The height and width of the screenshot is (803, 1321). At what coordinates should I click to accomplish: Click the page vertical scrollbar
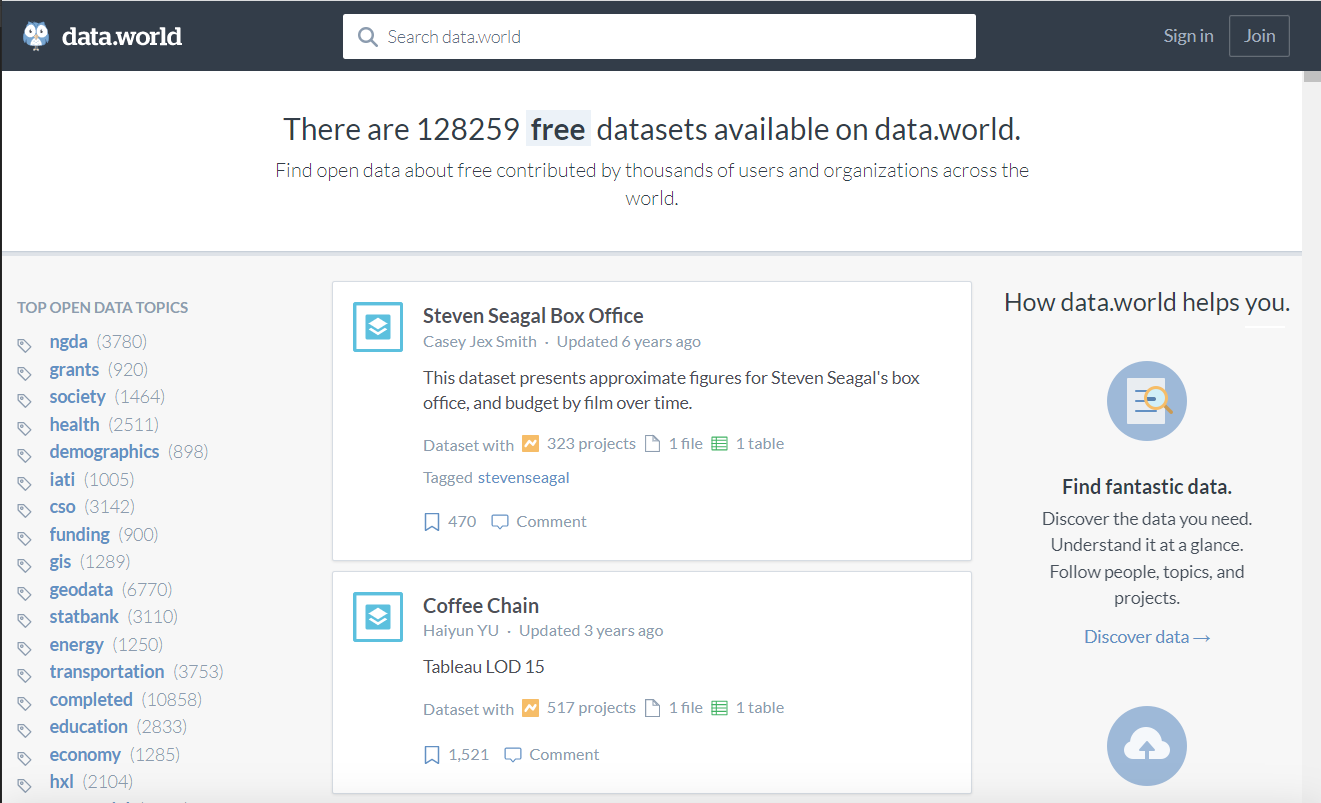(x=1311, y=400)
